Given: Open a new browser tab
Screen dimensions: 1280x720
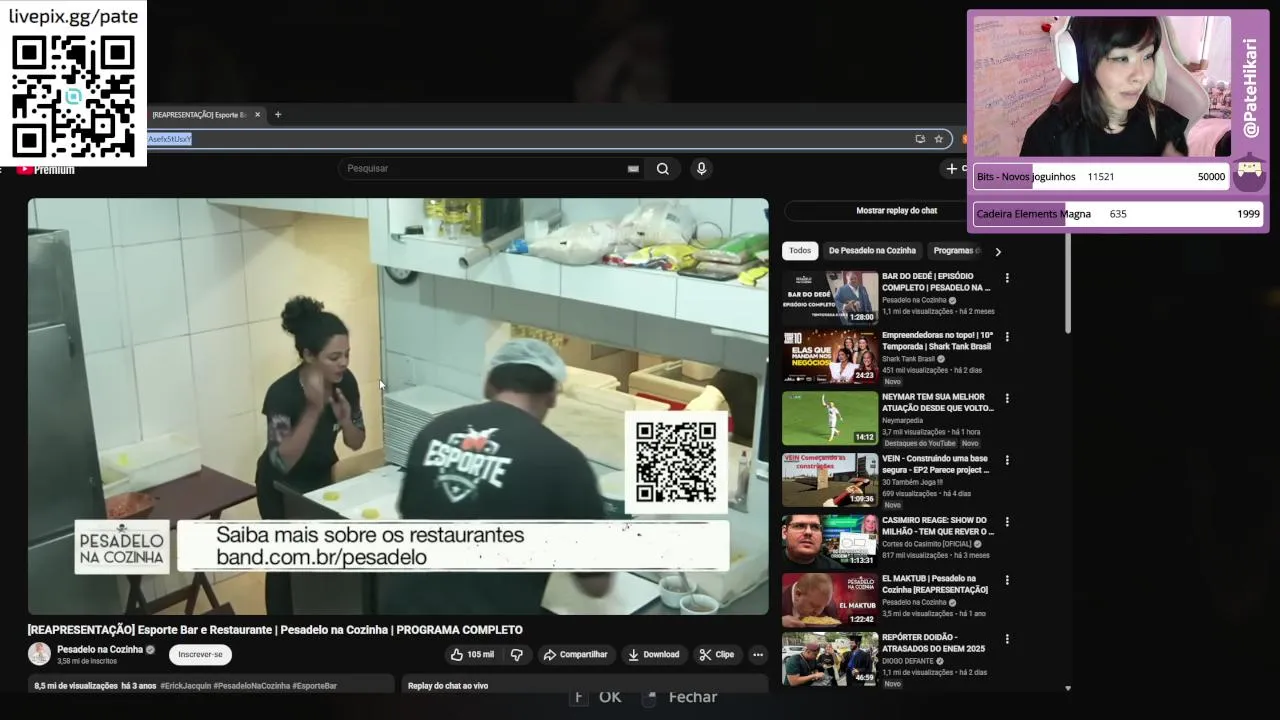Looking at the screenshot, I should point(278,115).
